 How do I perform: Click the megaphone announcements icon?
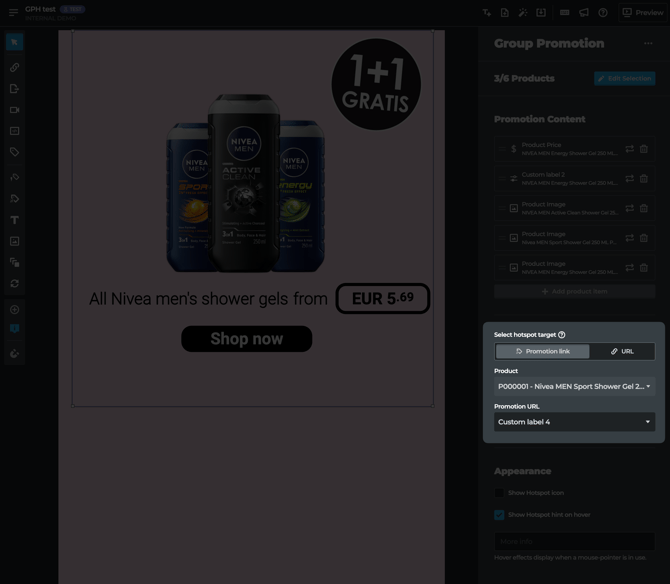(584, 13)
